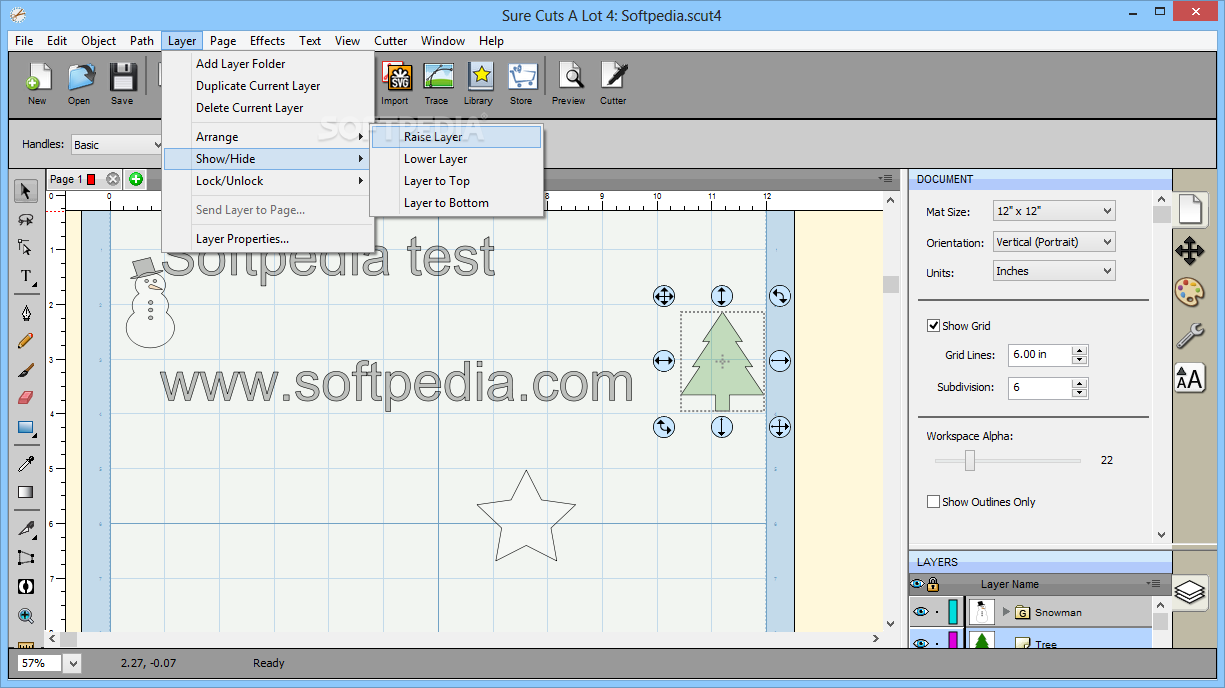Open the Units dropdown
The height and width of the screenshot is (688, 1225).
point(1054,271)
